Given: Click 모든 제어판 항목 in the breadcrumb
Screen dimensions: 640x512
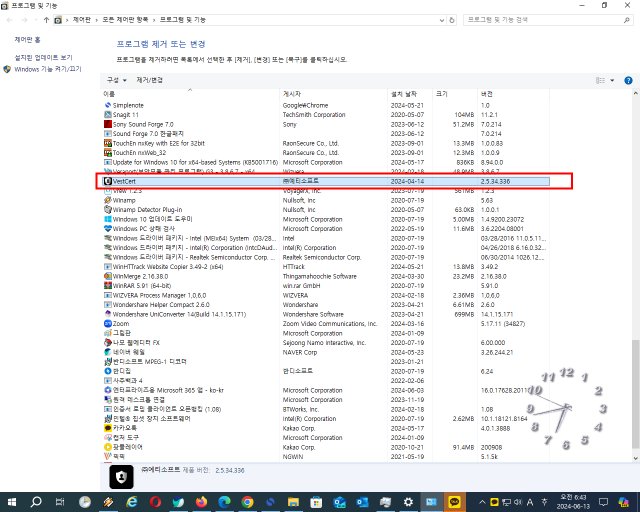Looking at the screenshot, I should pyautogui.click(x=125, y=20).
